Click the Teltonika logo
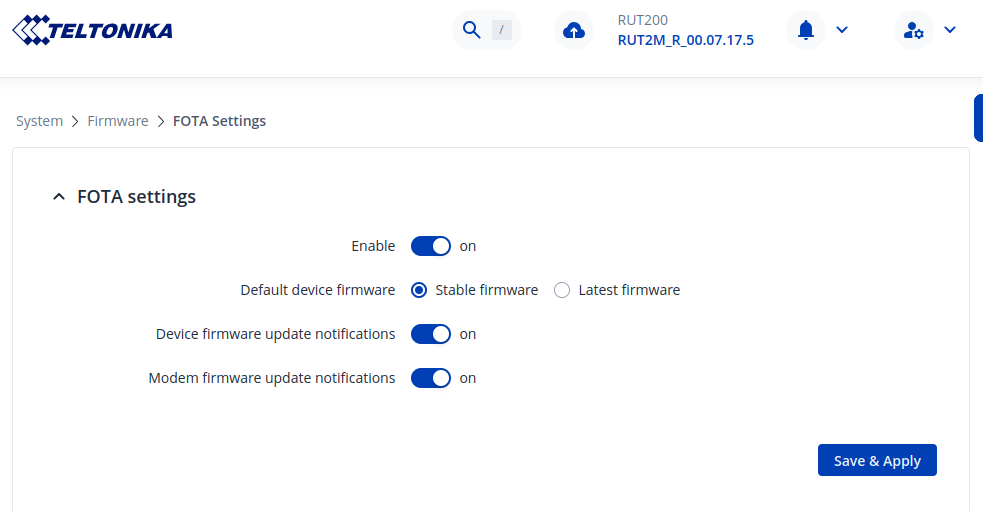 pos(92,30)
